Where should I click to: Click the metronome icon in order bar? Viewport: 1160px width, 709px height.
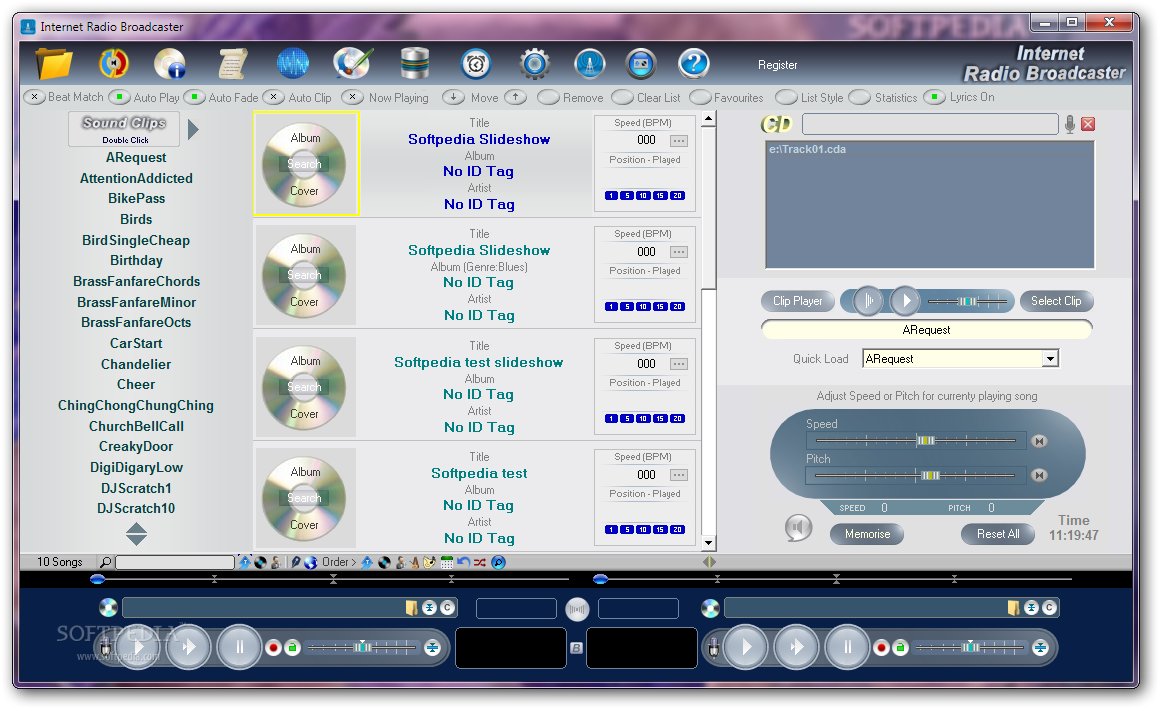414,562
